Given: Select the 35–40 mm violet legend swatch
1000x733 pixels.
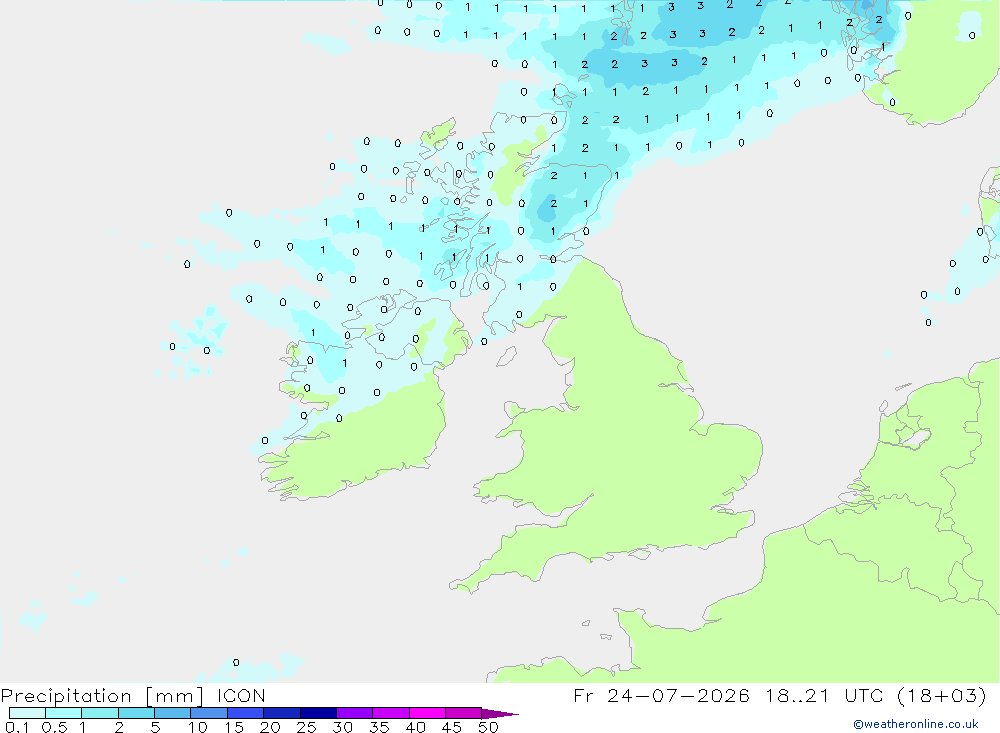Looking at the screenshot, I should (x=391, y=713).
